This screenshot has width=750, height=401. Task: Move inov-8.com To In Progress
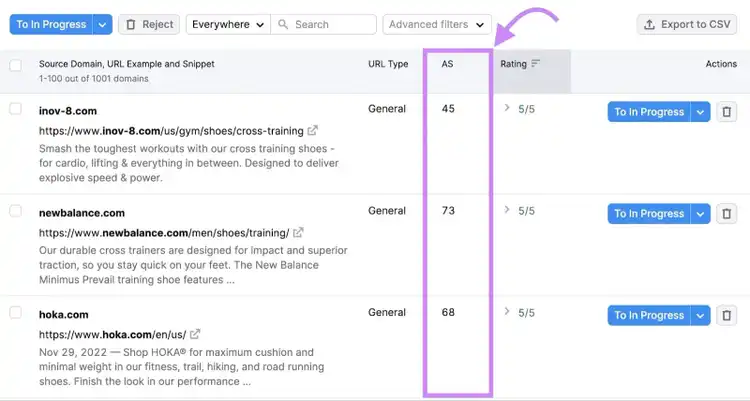tap(649, 112)
